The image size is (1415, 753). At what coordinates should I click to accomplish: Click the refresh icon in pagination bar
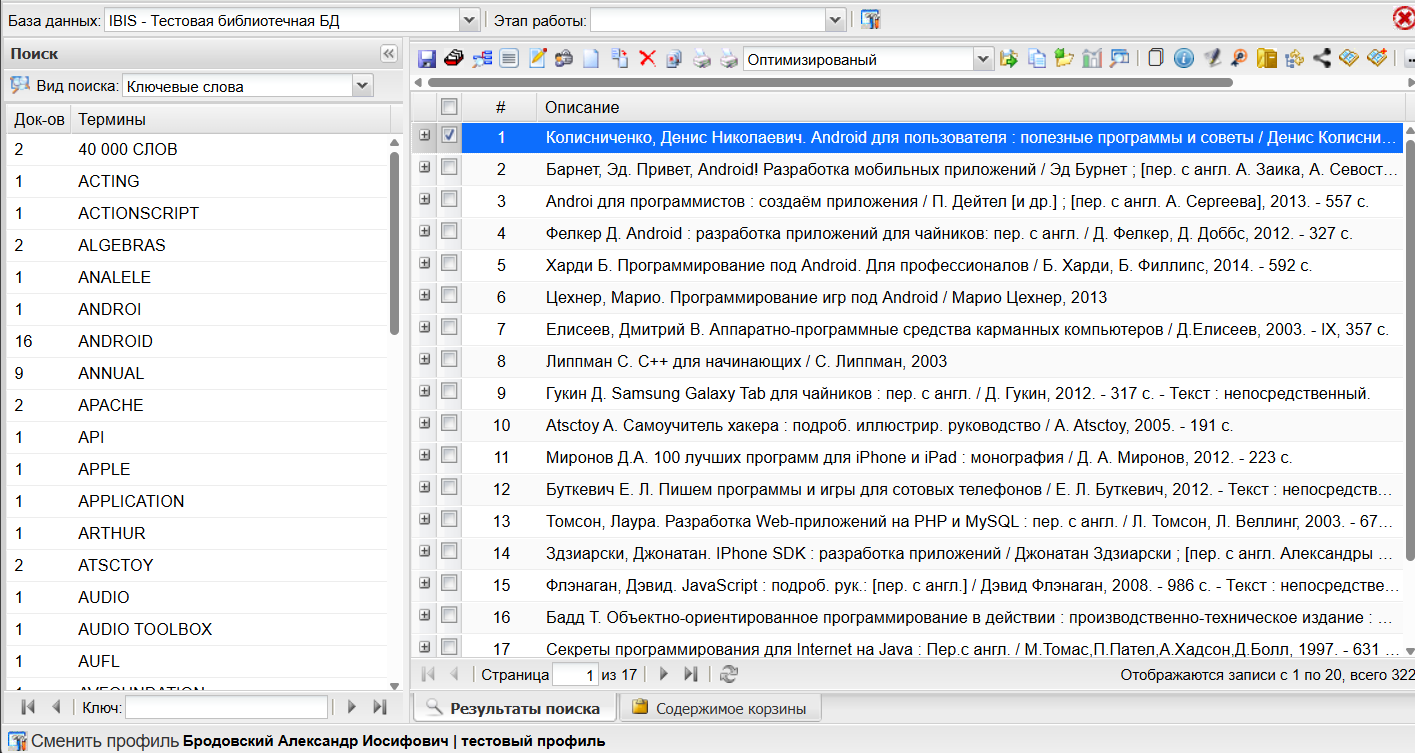click(729, 675)
